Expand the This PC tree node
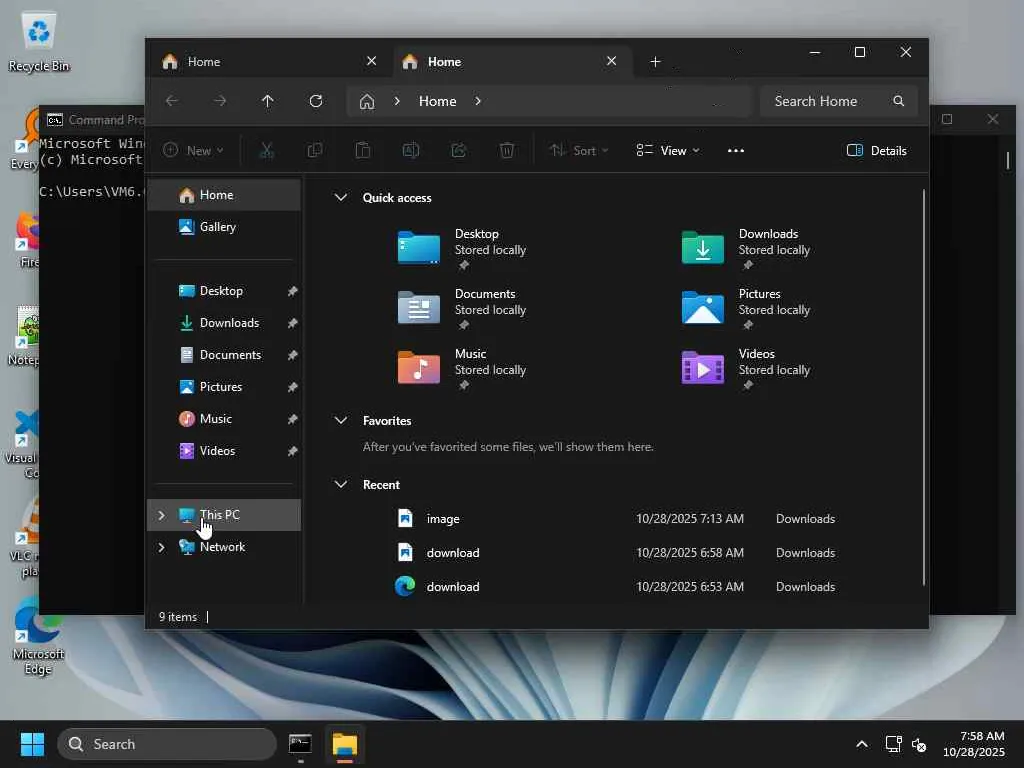Screen dimensions: 1024x768 [x=161, y=515]
